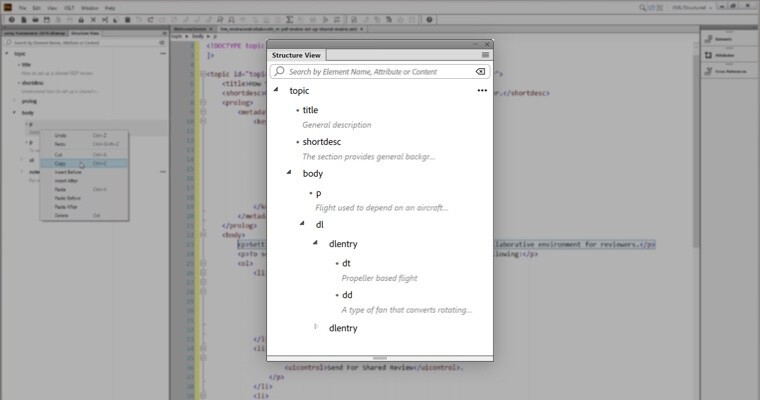Select the title element in the tree
The height and width of the screenshot is (400, 760).
310,110
